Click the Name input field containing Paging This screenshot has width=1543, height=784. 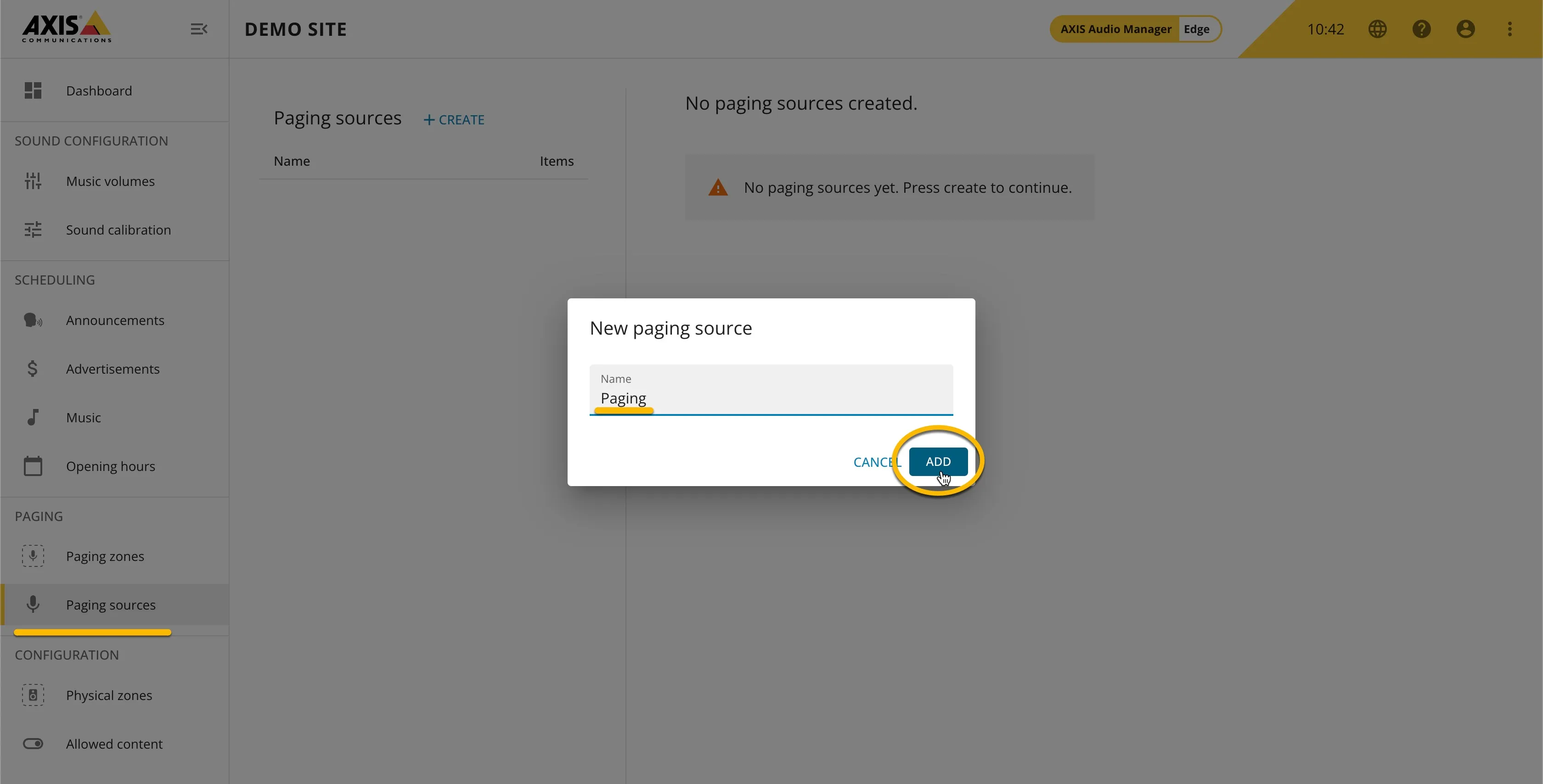(771, 390)
